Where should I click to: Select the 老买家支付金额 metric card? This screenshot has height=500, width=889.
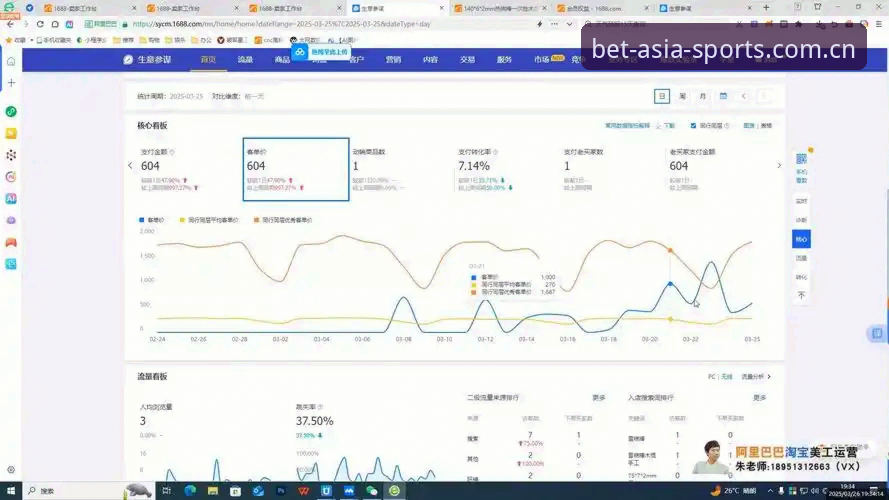tap(718, 169)
